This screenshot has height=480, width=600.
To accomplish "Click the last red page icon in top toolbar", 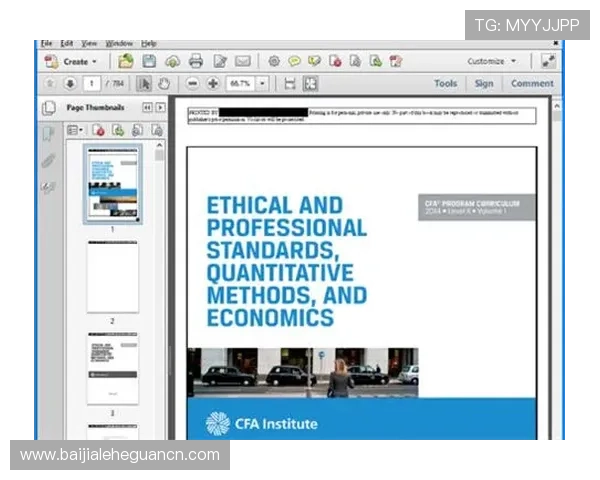I will tap(395, 61).
